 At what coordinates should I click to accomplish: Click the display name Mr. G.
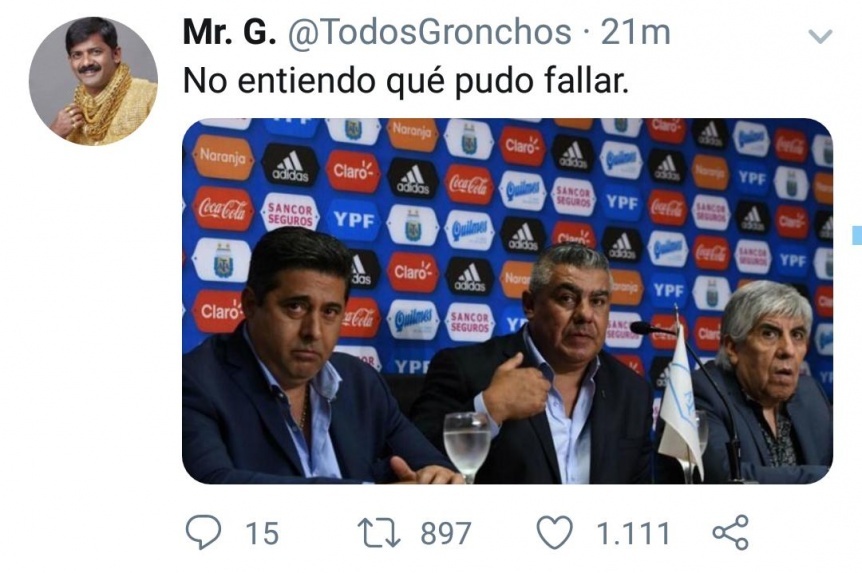[229, 32]
